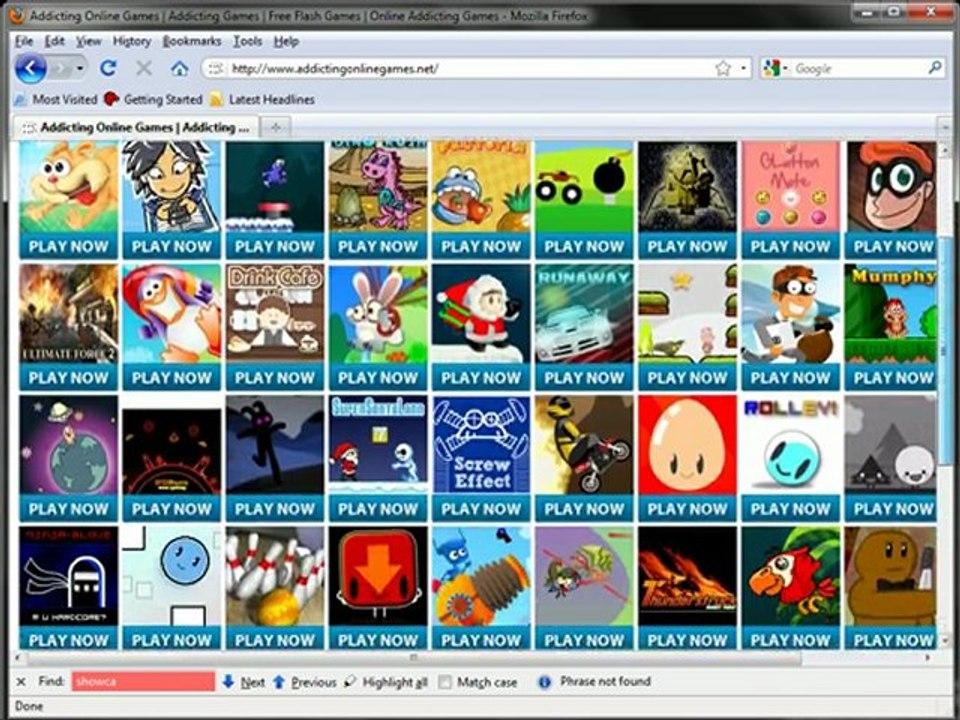Click the horizontal scrollbar thumb
Viewport: 960px width, 720px height.
click(x=414, y=658)
